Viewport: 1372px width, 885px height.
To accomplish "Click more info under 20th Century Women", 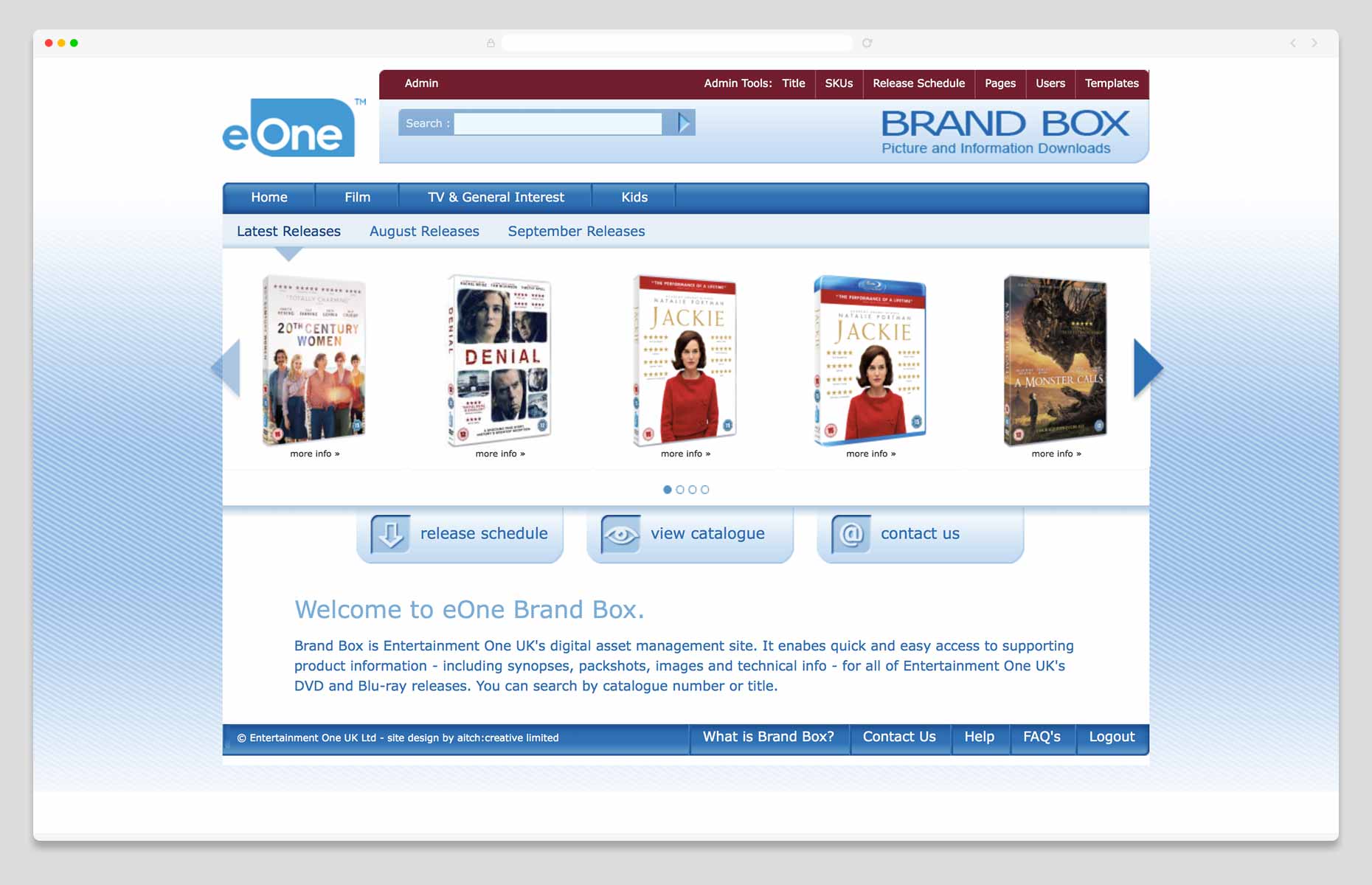I will (315, 454).
